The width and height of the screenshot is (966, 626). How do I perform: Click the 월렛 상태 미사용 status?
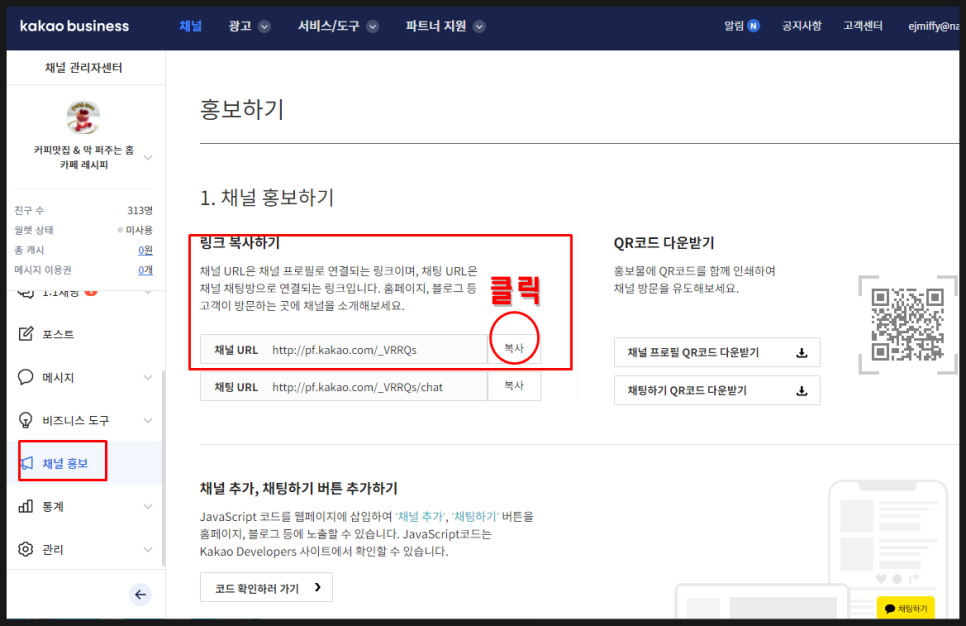(136, 230)
